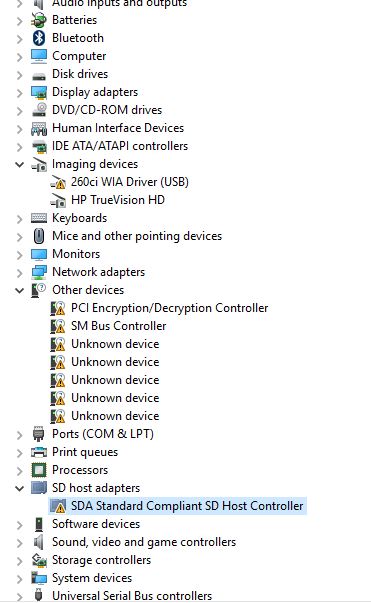Expand Universal Serial Bus controllers
The height and width of the screenshot is (603, 371).
(x=20, y=596)
